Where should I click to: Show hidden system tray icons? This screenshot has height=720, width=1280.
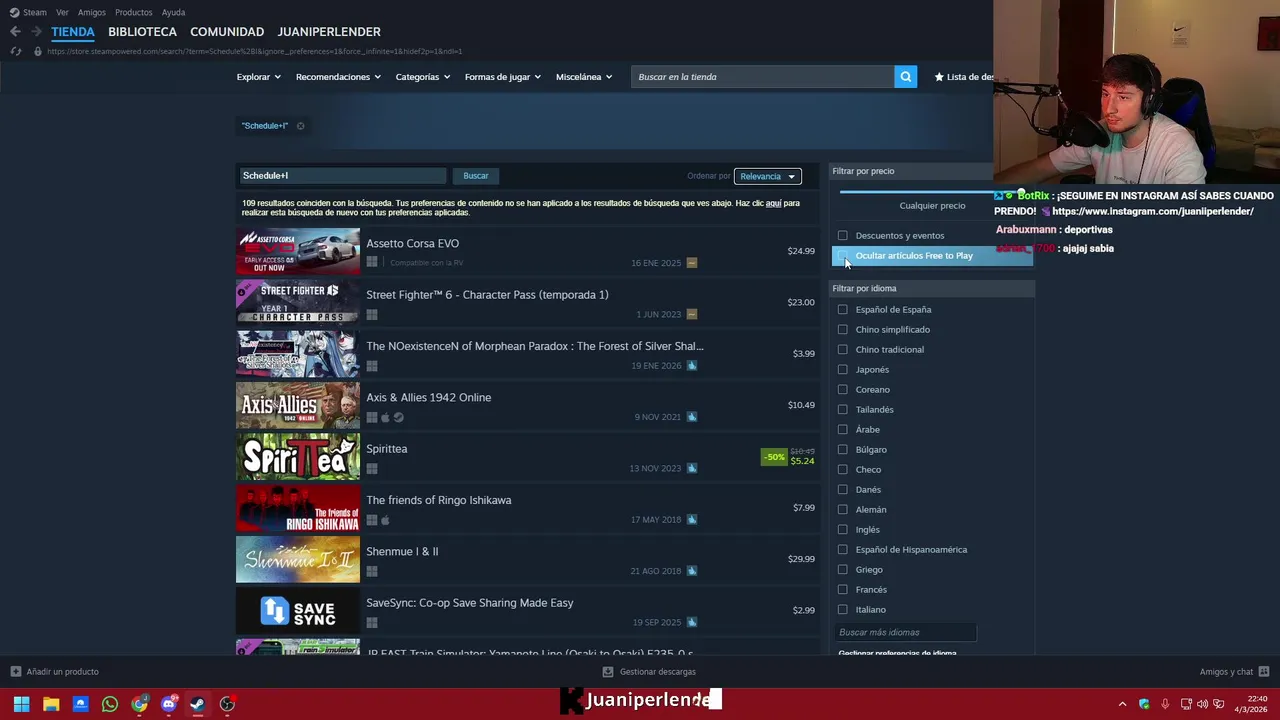tap(1122, 704)
